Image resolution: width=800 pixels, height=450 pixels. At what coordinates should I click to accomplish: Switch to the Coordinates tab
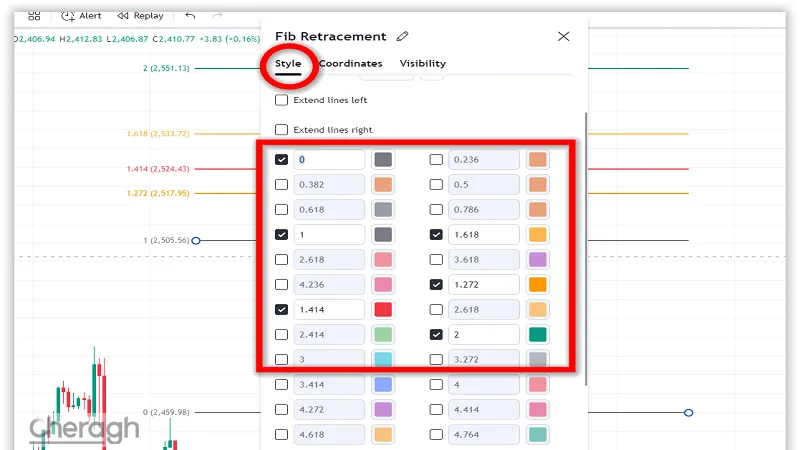(x=351, y=63)
